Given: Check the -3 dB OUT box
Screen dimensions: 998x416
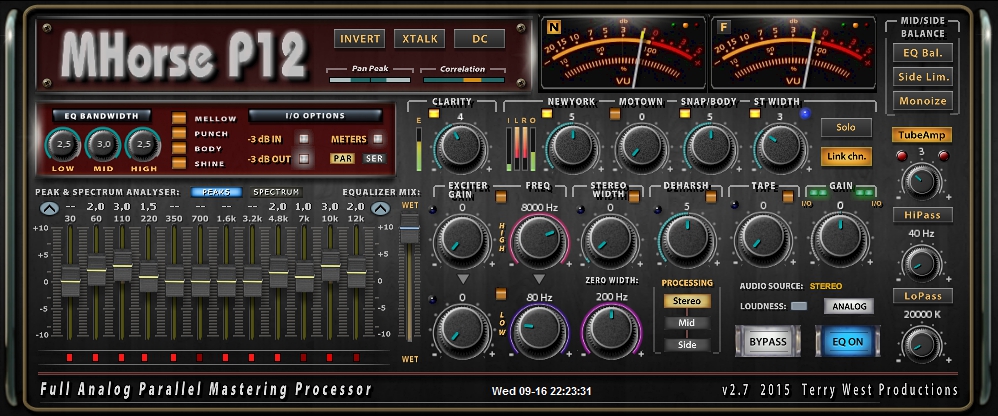Looking at the screenshot, I should click(304, 158).
